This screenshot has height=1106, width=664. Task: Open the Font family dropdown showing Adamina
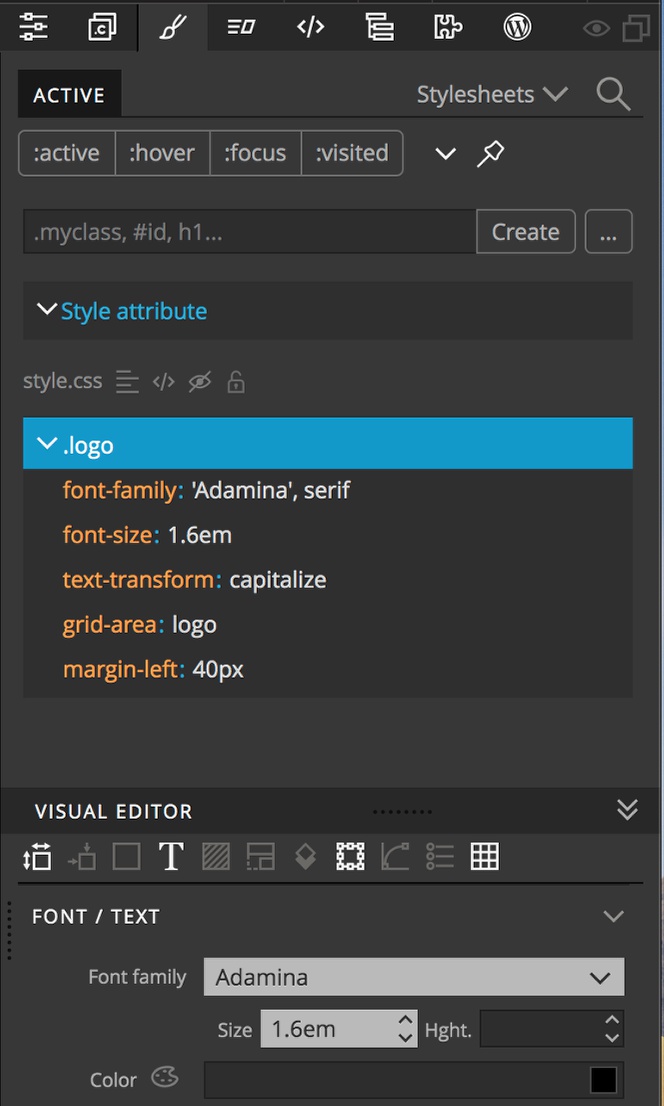[413, 977]
